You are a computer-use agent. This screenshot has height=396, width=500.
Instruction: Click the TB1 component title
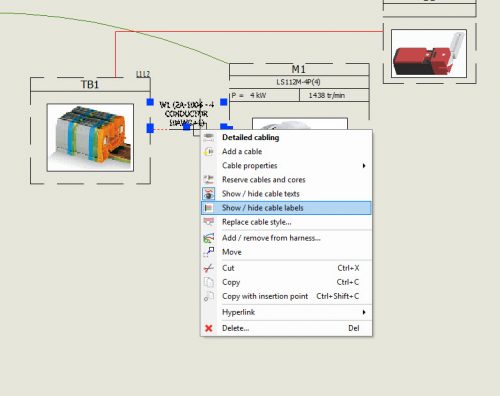(90, 85)
